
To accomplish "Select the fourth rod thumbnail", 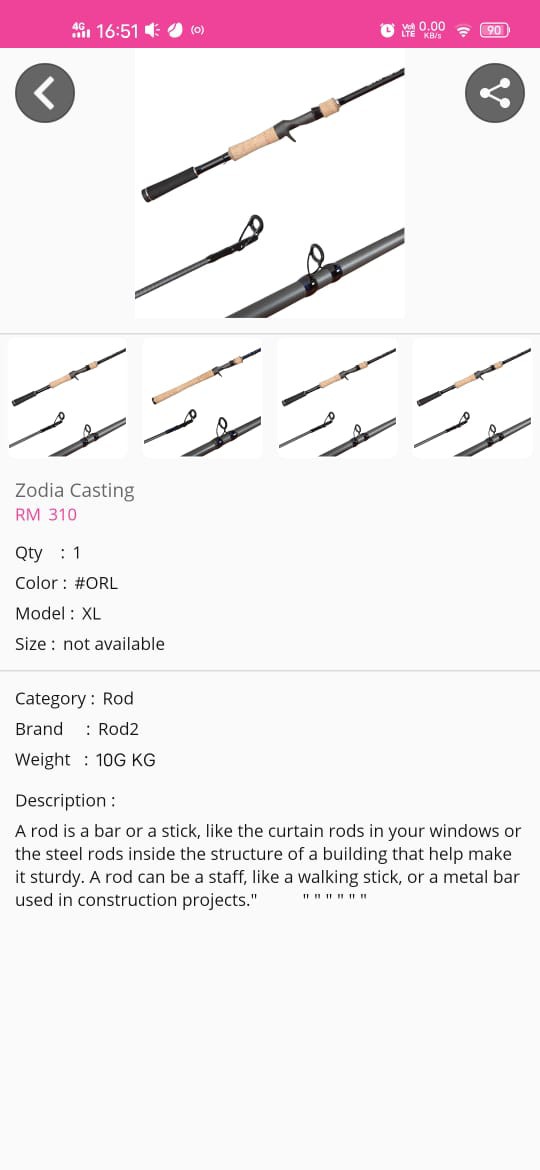I will 473,398.
